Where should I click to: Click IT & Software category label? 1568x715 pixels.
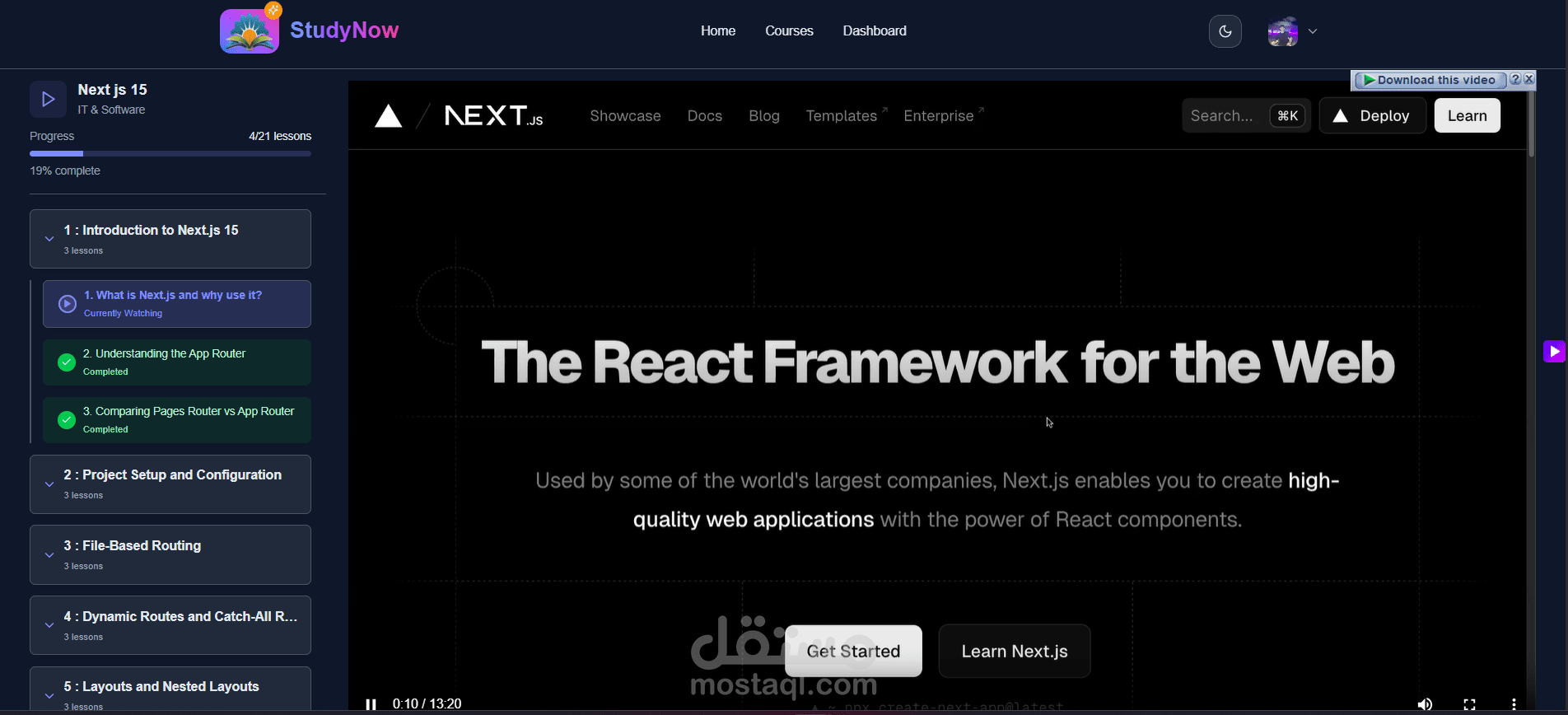coord(111,110)
